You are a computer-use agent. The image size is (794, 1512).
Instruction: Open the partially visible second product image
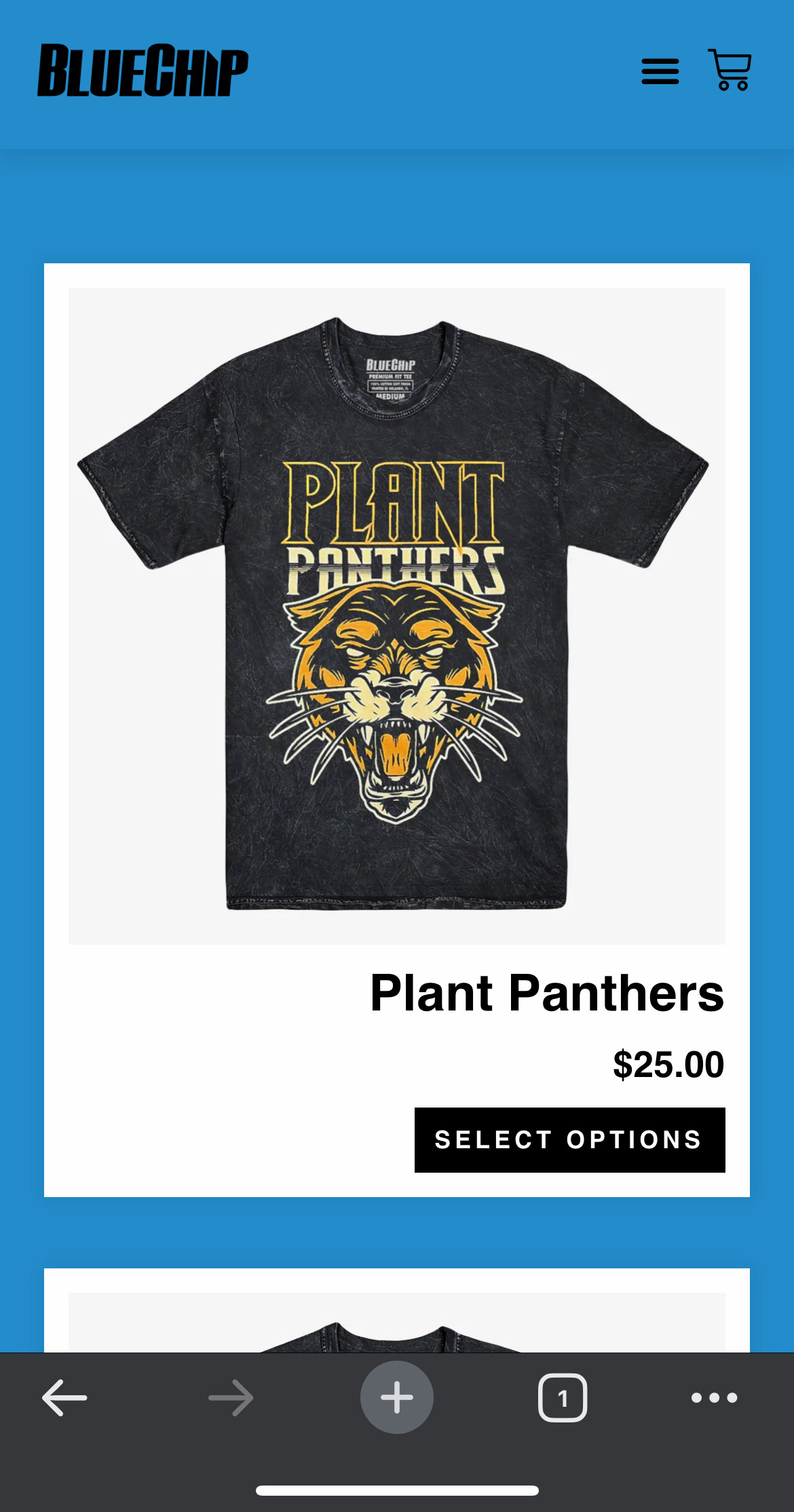click(397, 1322)
